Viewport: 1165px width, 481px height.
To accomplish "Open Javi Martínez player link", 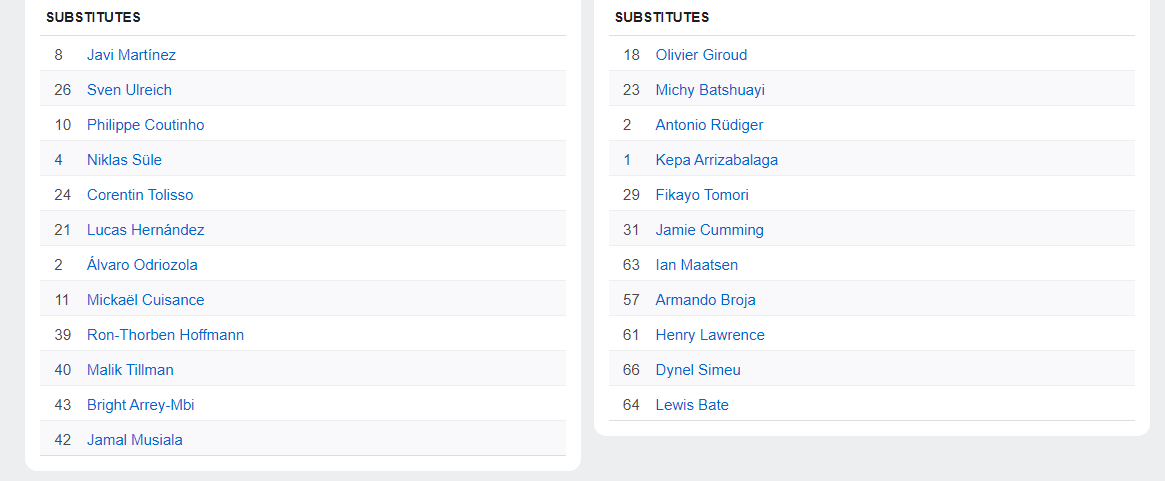I will (131, 55).
